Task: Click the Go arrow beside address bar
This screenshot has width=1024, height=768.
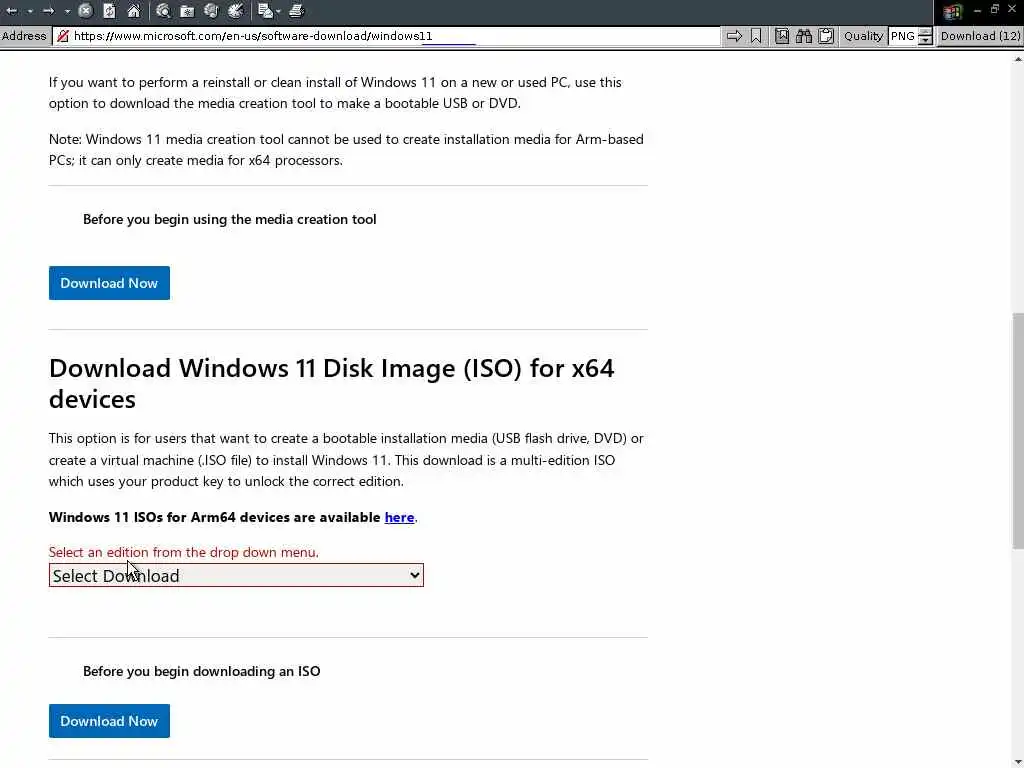Action: coord(734,36)
